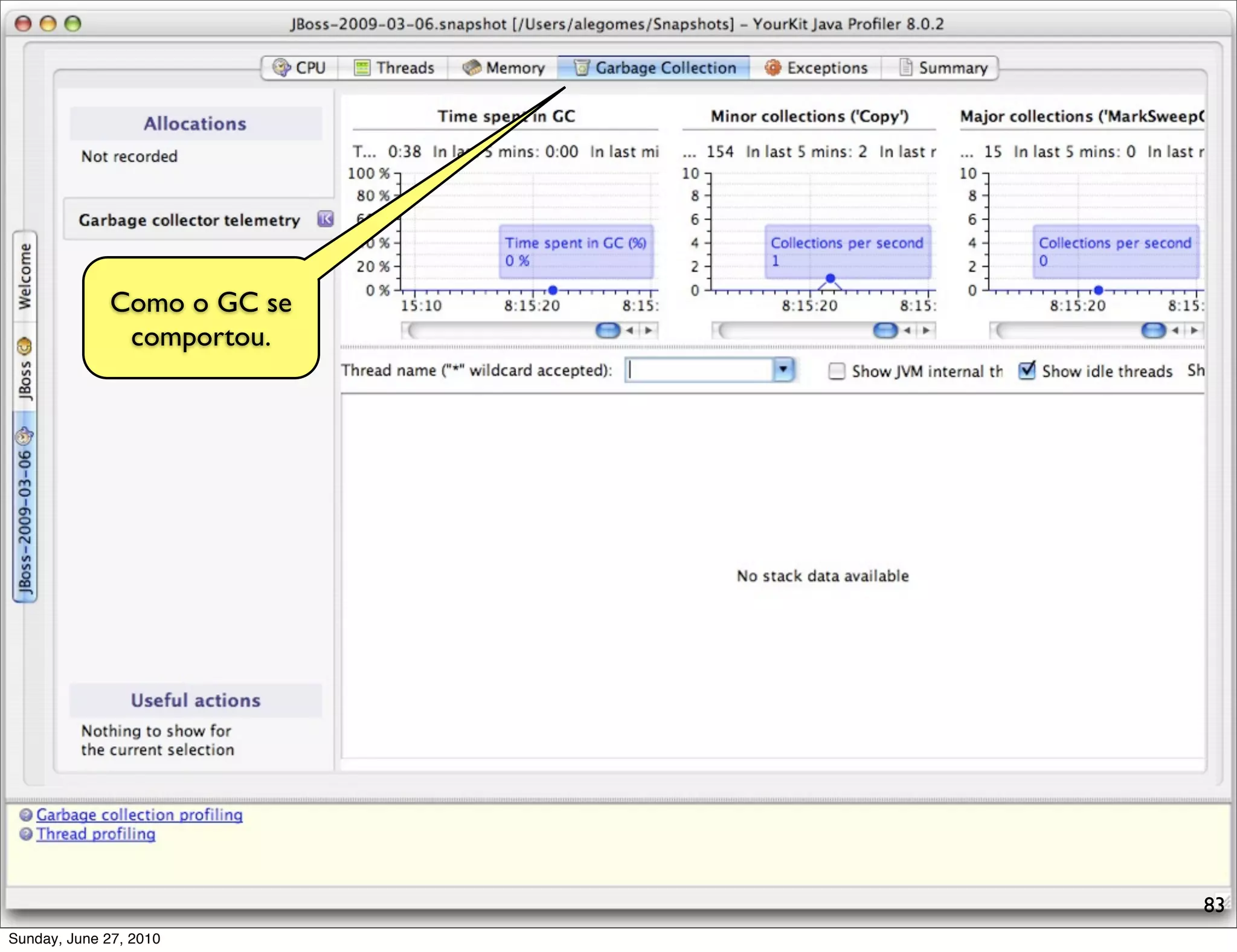The width and height of the screenshot is (1237, 952).
Task: Open Garbage collection profiling link
Action: (x=140, y=815)
